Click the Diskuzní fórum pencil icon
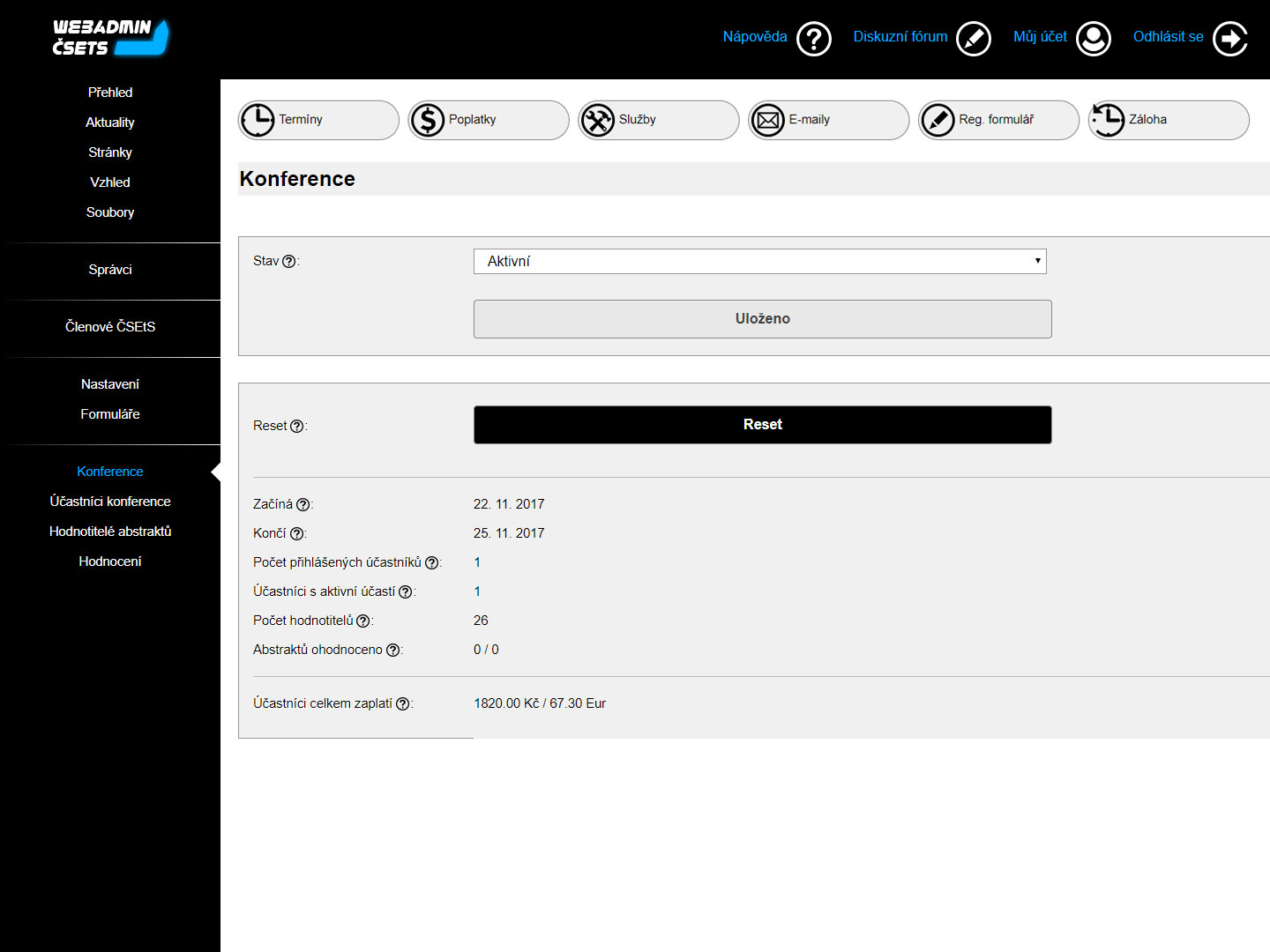The image size is (1270, 952). pyautogui.click(x=974, y=39)
